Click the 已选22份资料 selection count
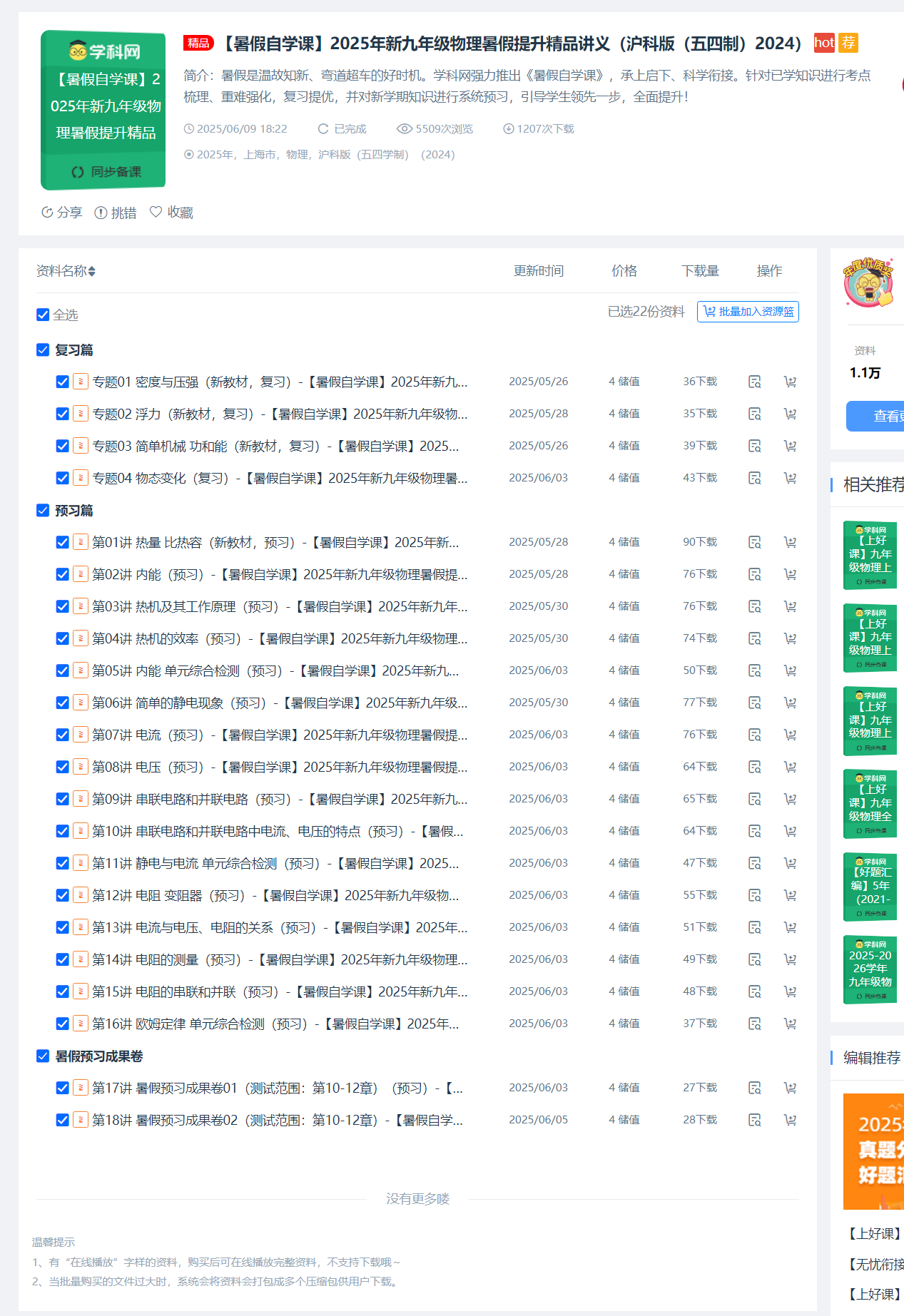 pyautogui.click(x=646, y=312)
